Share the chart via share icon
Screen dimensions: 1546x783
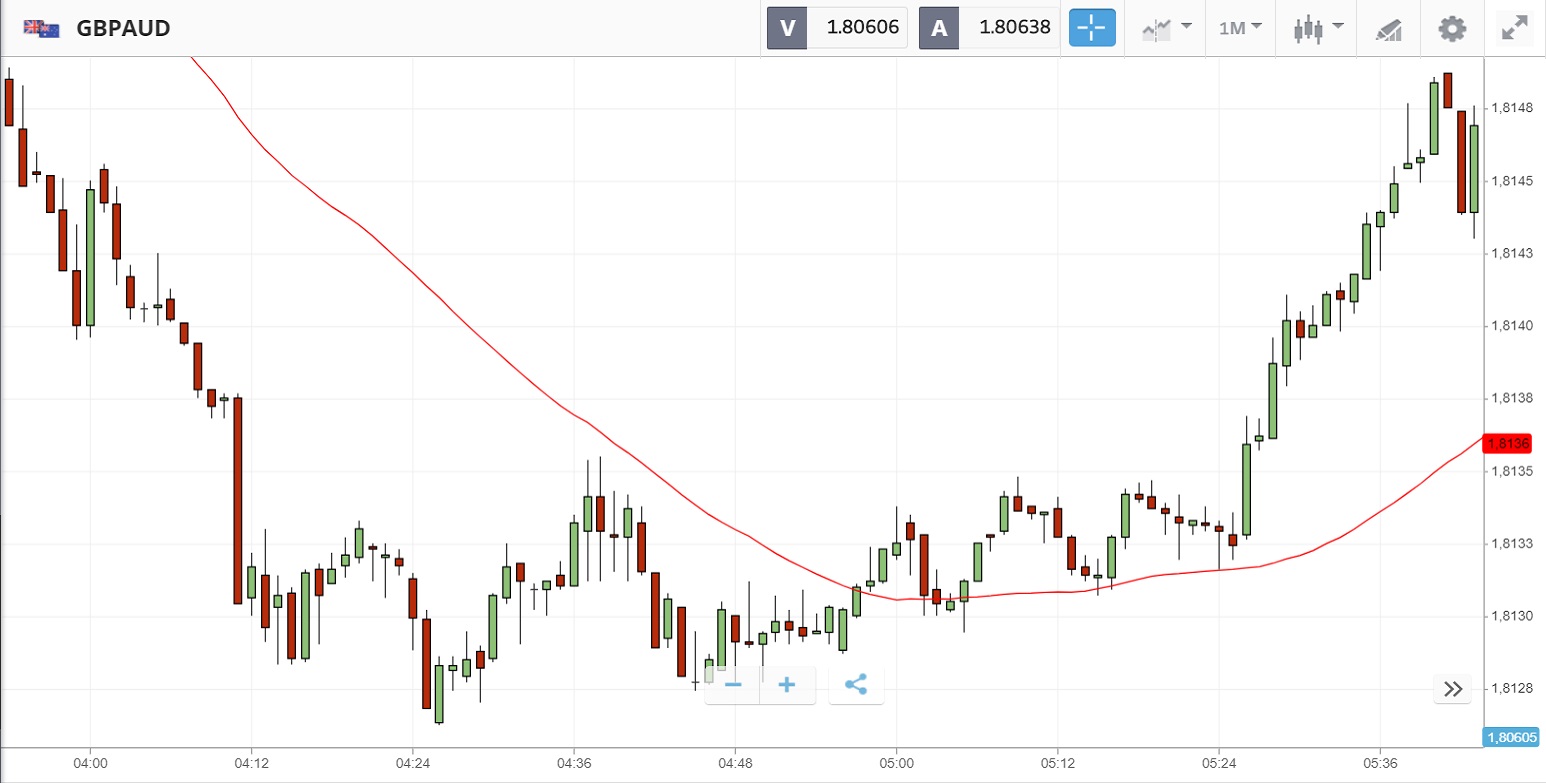856,685
